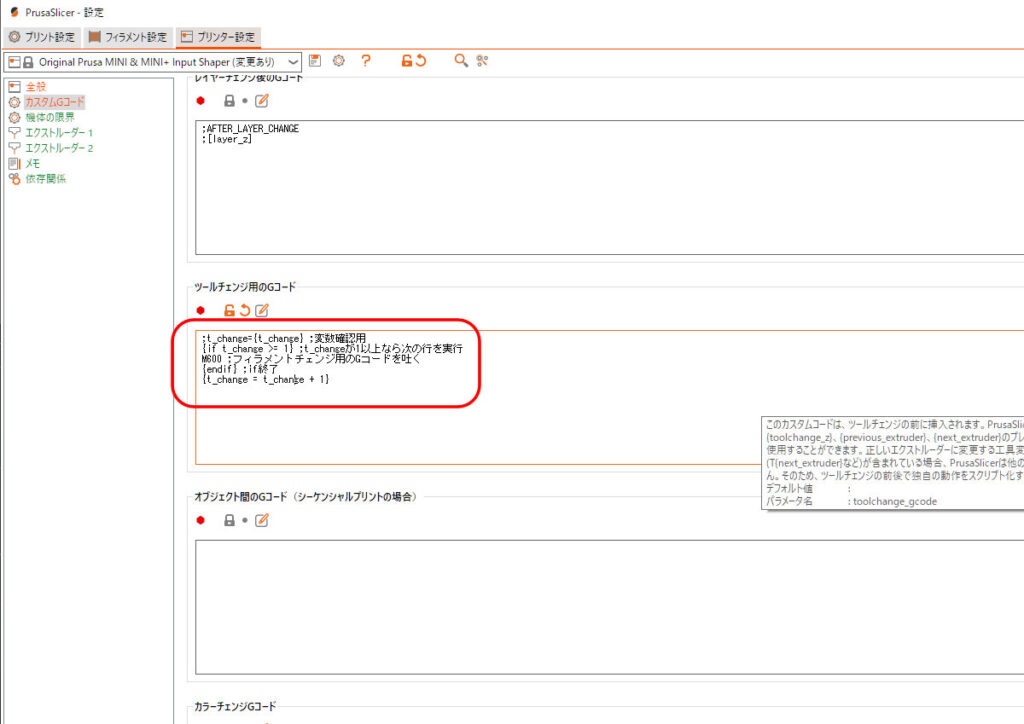Viewport: 1024px width, 724px height.
Task: Click the orange unlocked padlock in ツールチェンジ用のGコード
Action: 229,310
